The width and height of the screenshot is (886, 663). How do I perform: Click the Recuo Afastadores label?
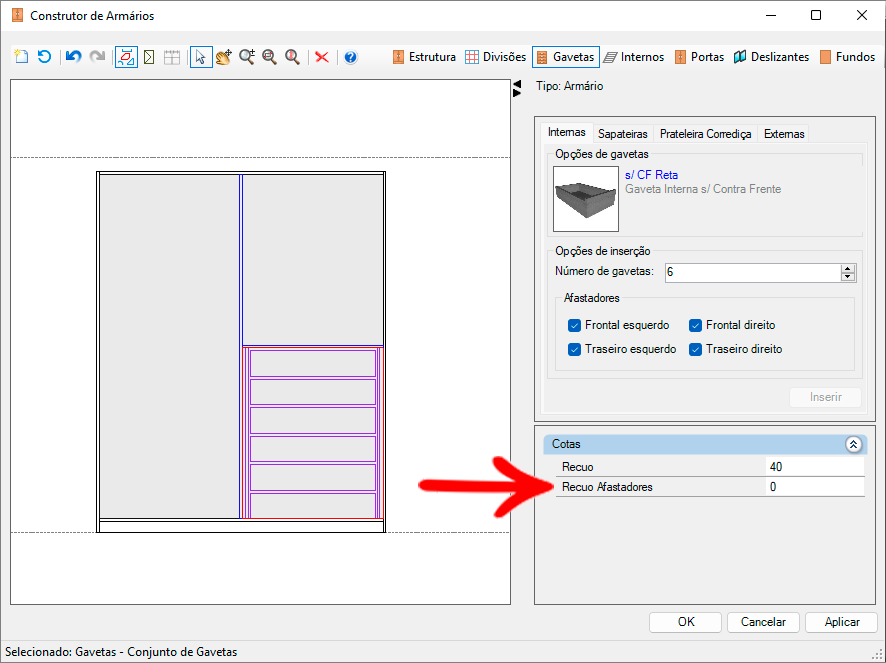tap(607, 487)
